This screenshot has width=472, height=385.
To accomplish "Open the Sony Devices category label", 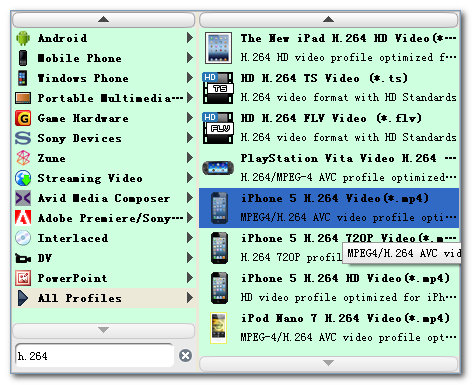I will 80,138.
